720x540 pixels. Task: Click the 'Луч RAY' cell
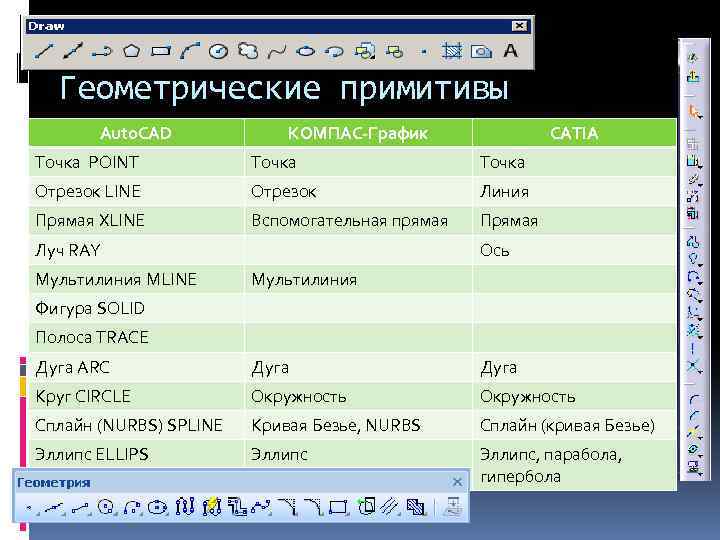(136, 250)
